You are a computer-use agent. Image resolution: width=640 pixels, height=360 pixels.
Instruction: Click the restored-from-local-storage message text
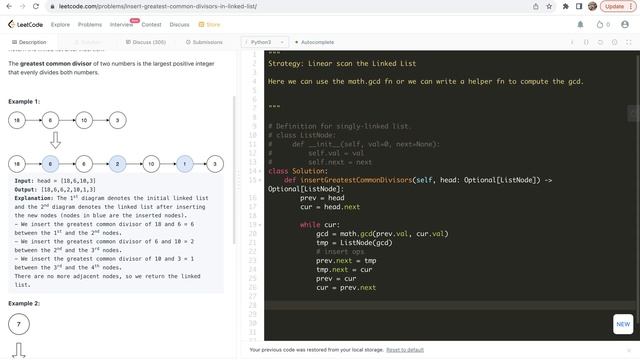(x=317, y=350)
